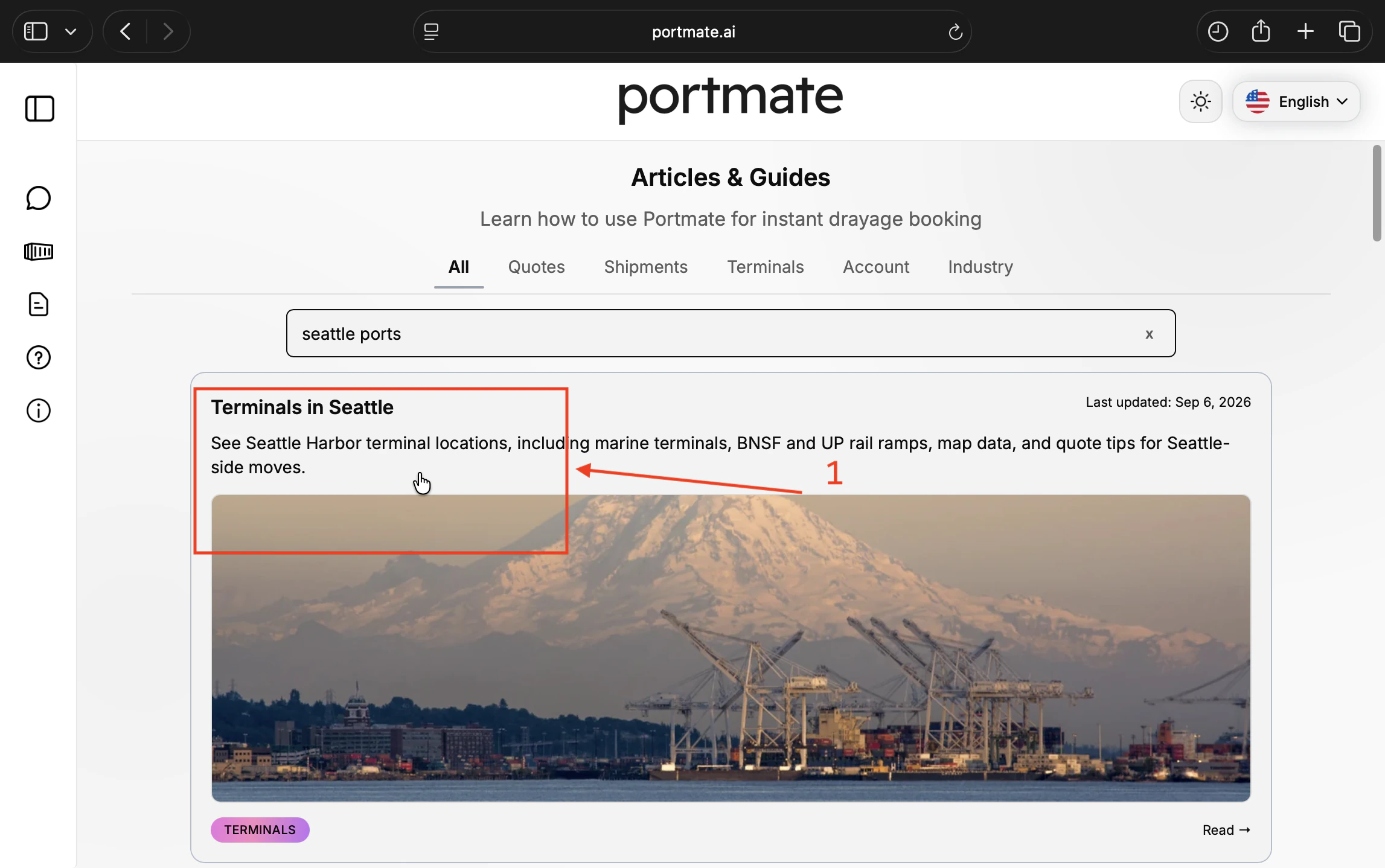Collapse the Portmate side panel
The width and height of the screenshot is (1385, 868).
tap(40, 109)
